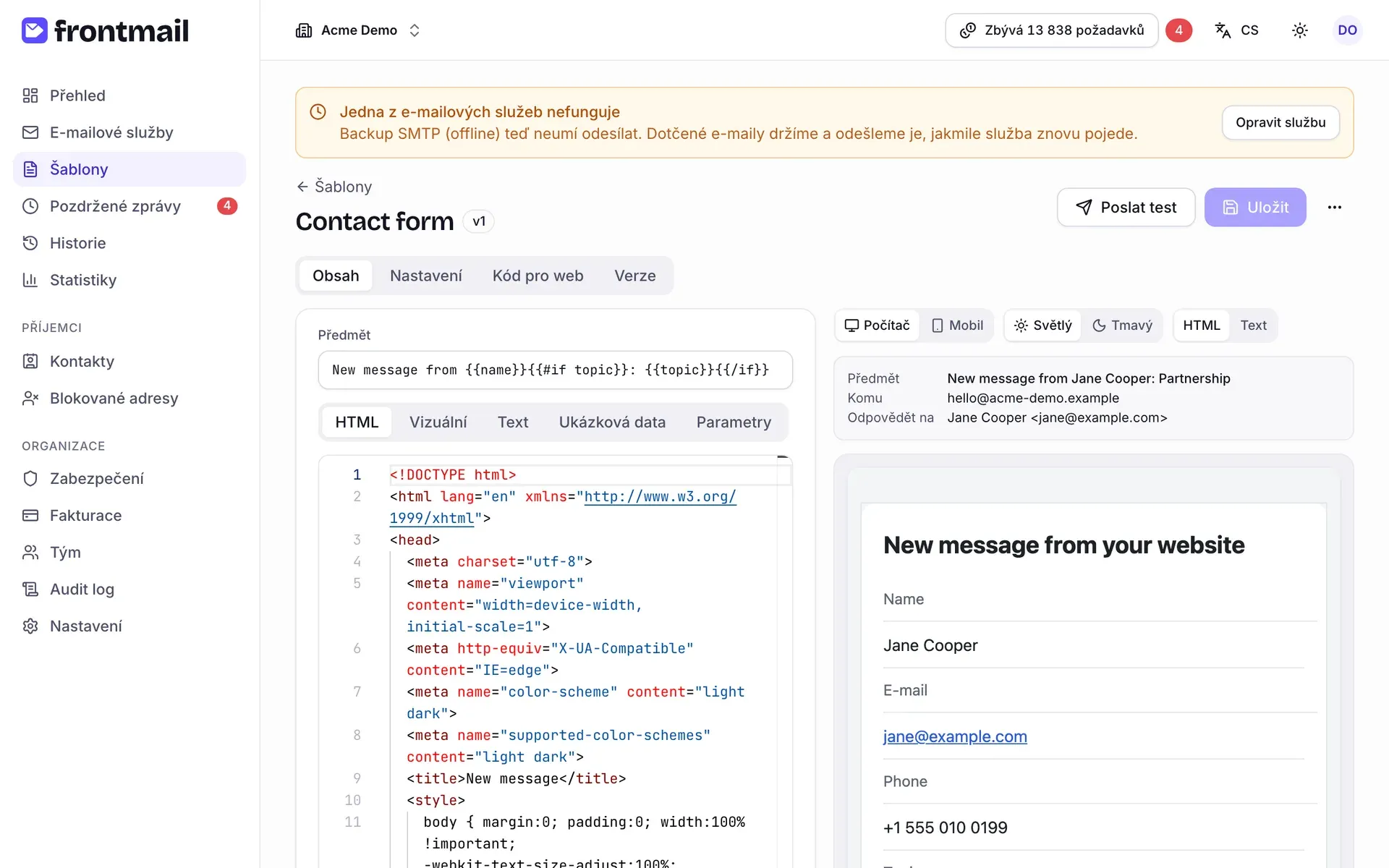This screenshot has width=1389, height=868.
Task: Click the Zabezpečení shield icon
Action: (30, 478)
